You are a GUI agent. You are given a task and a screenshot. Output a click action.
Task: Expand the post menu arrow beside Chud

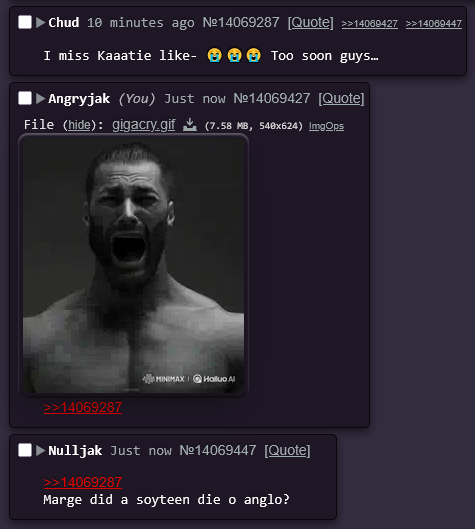[x=40, y=23]
